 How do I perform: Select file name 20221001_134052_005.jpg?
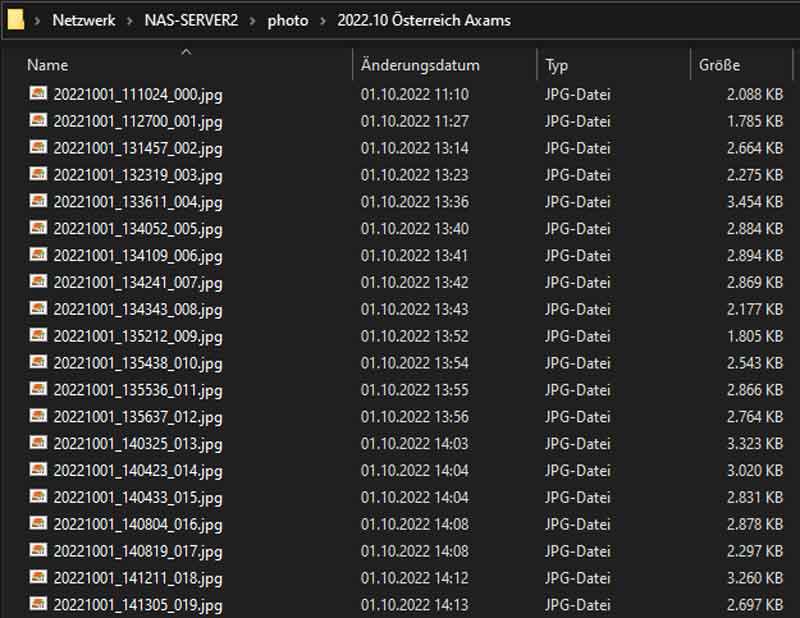pos(138,229)
